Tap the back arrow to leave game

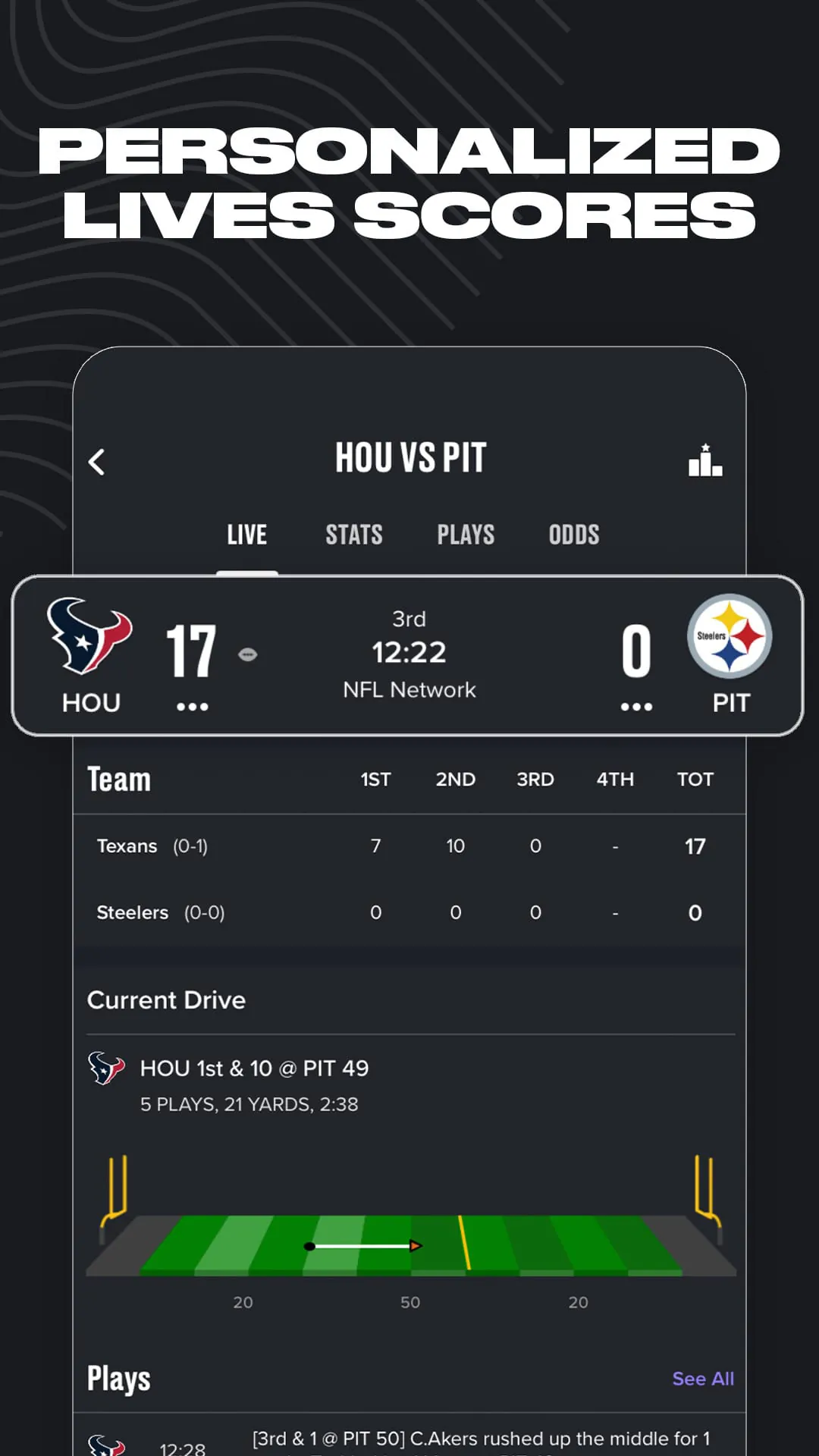point(97,463)
